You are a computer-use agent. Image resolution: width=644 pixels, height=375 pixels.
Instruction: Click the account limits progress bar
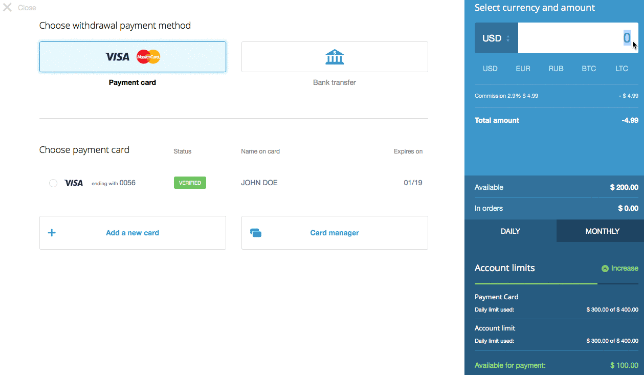(x=557, y=283)
